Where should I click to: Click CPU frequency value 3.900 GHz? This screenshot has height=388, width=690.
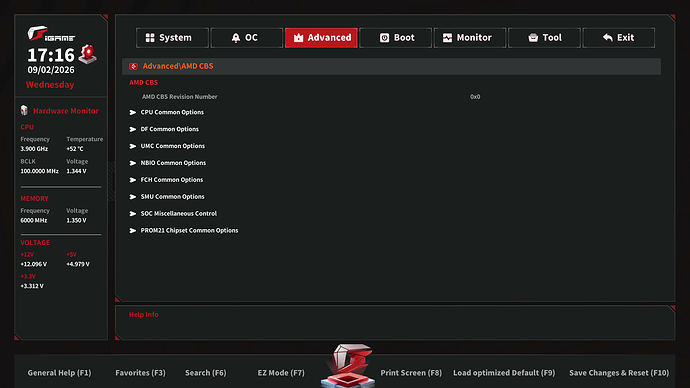(x=34, y=149)
